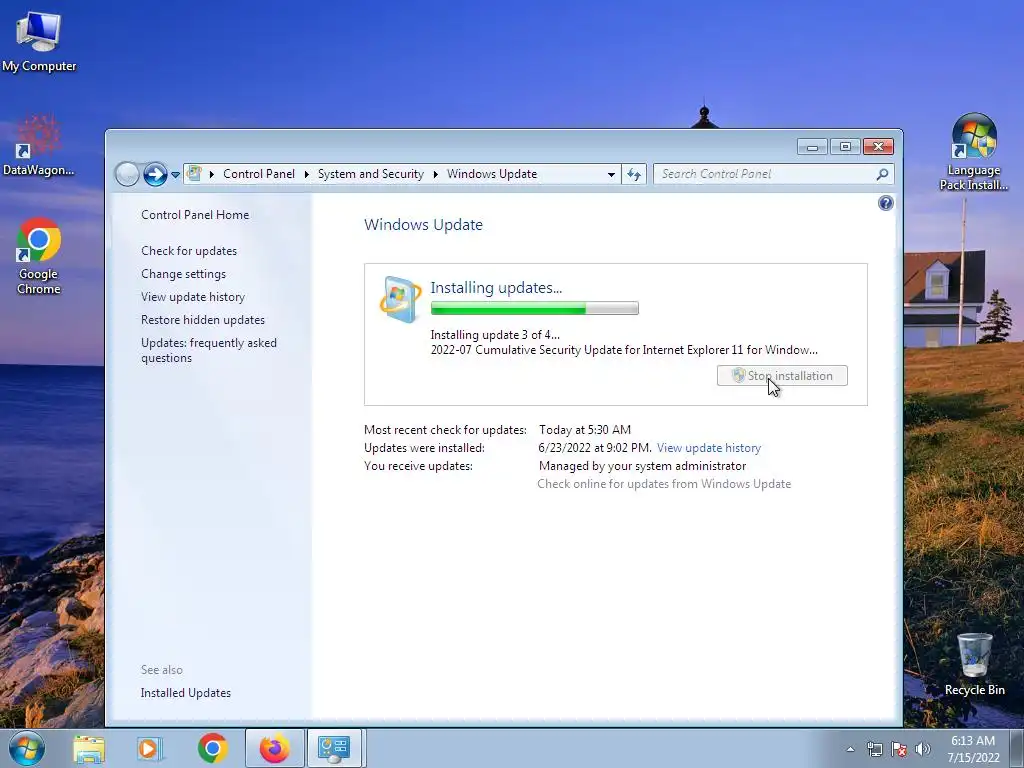Select Control Panel taskbar button
The image size is (1024, 768).
tap(334, 748)
